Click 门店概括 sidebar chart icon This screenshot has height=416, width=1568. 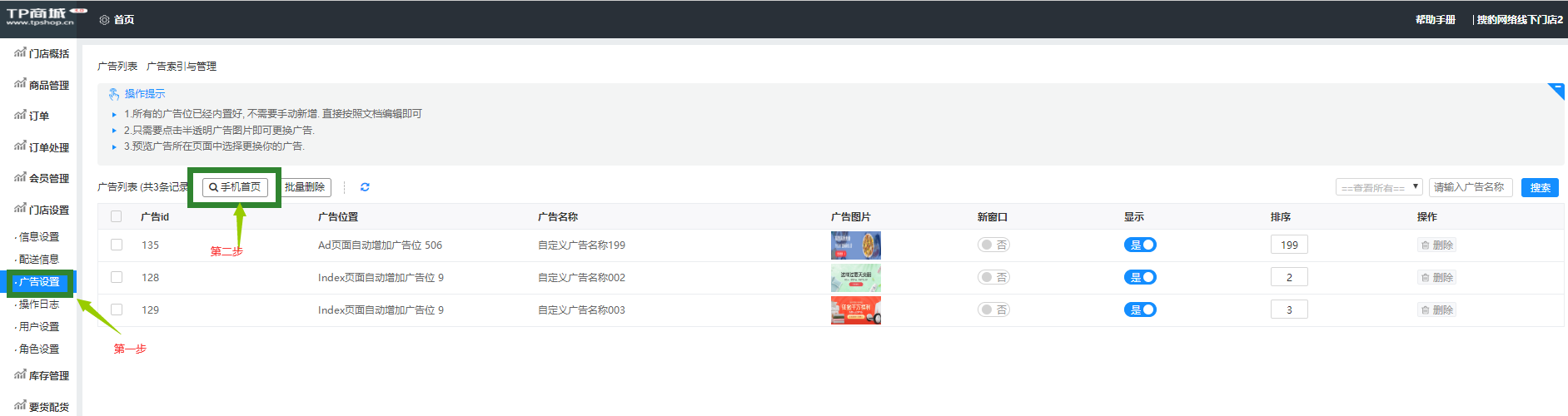pyautogui.click(x=20, y=52)
